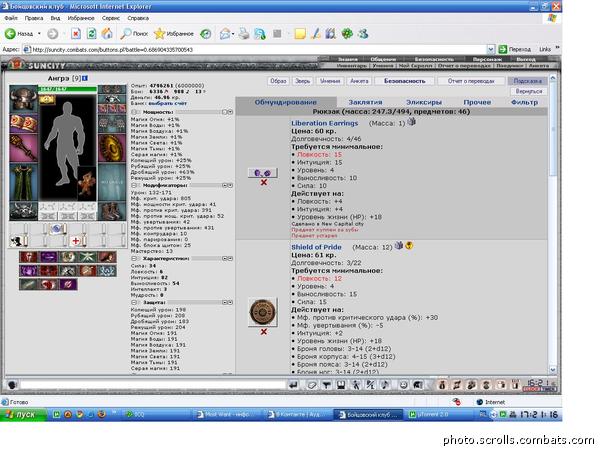The height and width of the screenshot is (450, 600).
Task: Click the browser address bar URL field
Action: click(250, 48)
